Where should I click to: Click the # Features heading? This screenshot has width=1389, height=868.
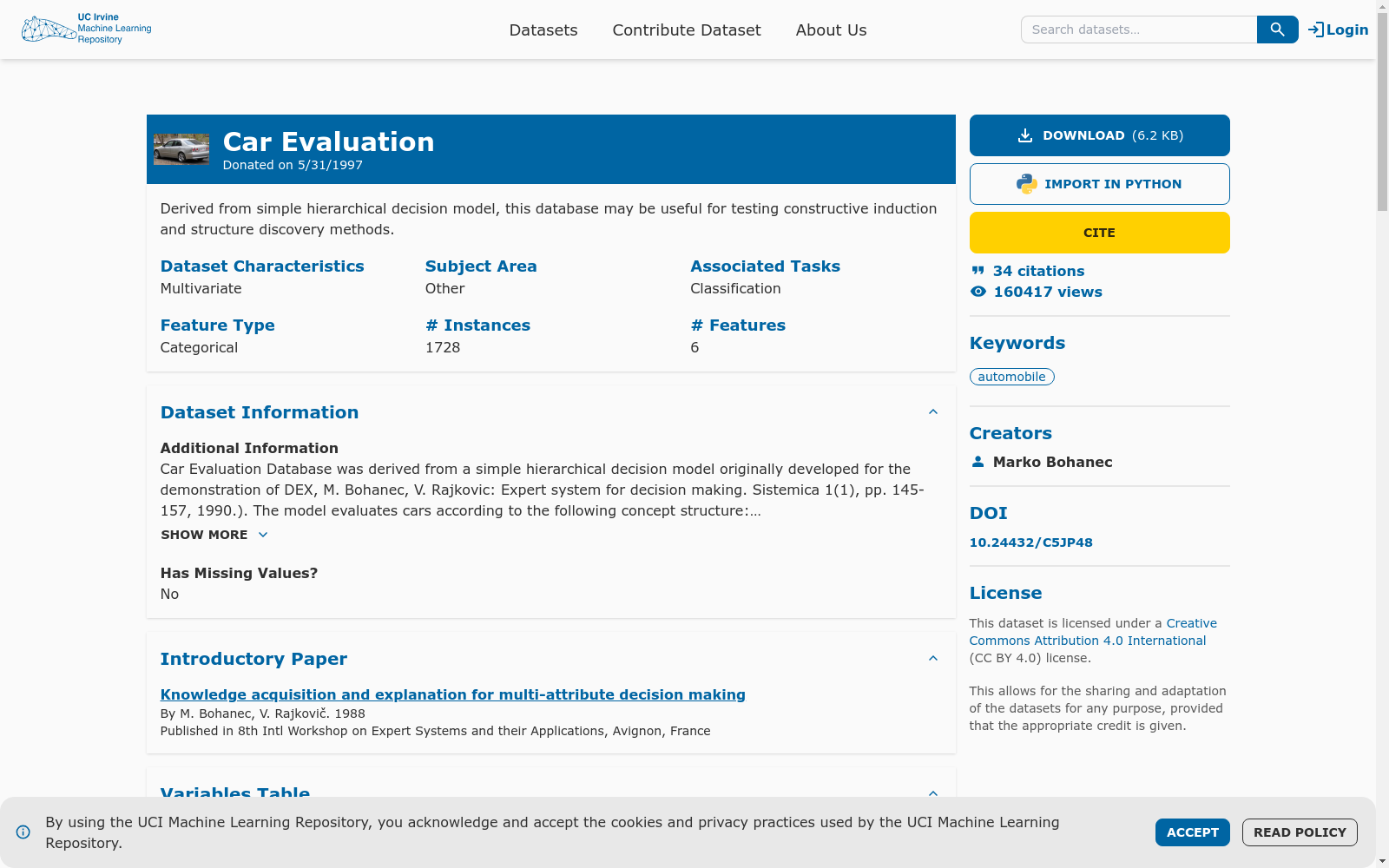click(738, 325)
